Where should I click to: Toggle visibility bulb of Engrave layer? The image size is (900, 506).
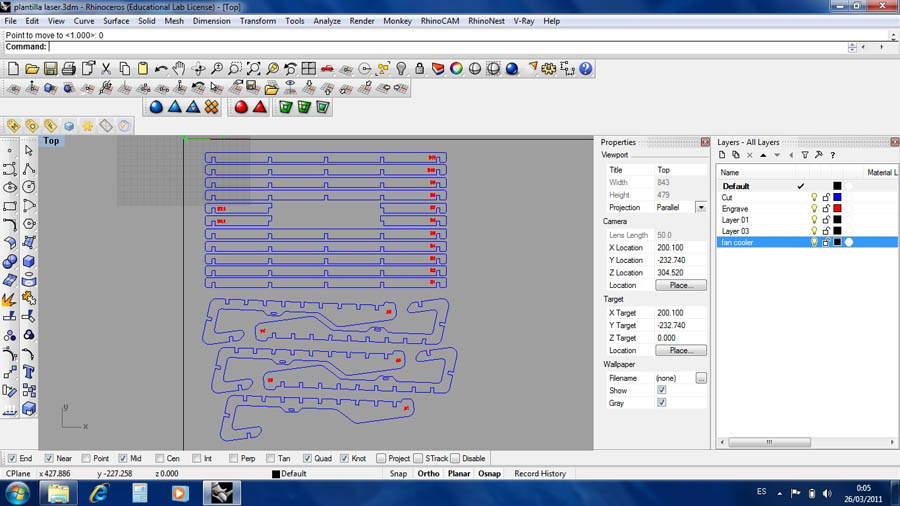tap(814, 209)
